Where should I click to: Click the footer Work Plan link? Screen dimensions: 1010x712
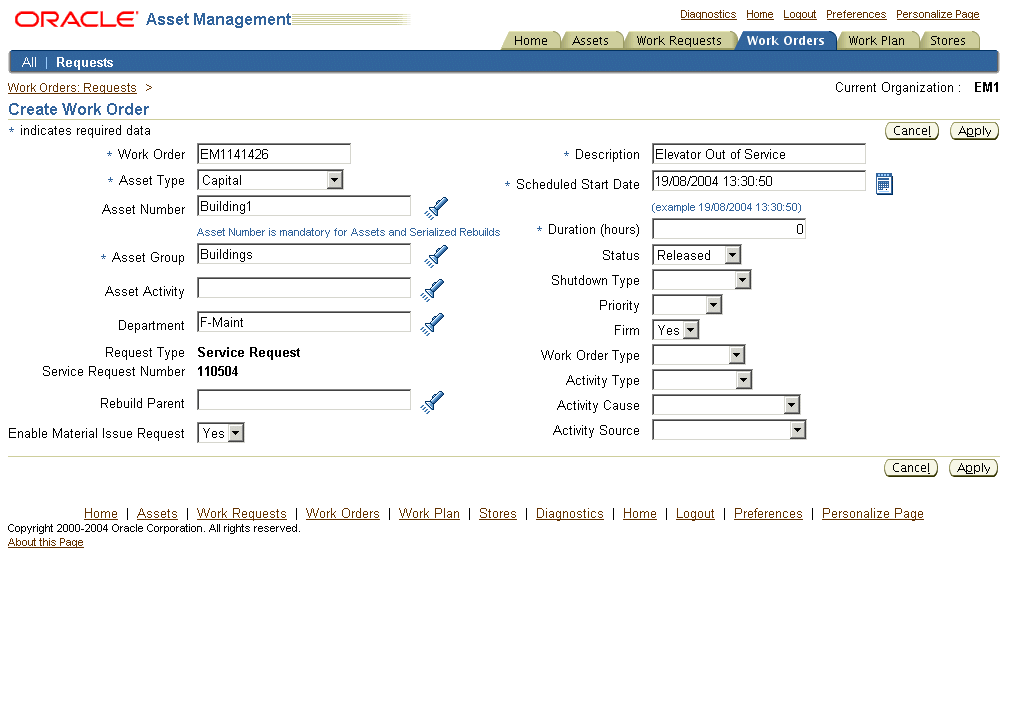tap(429, 514)
